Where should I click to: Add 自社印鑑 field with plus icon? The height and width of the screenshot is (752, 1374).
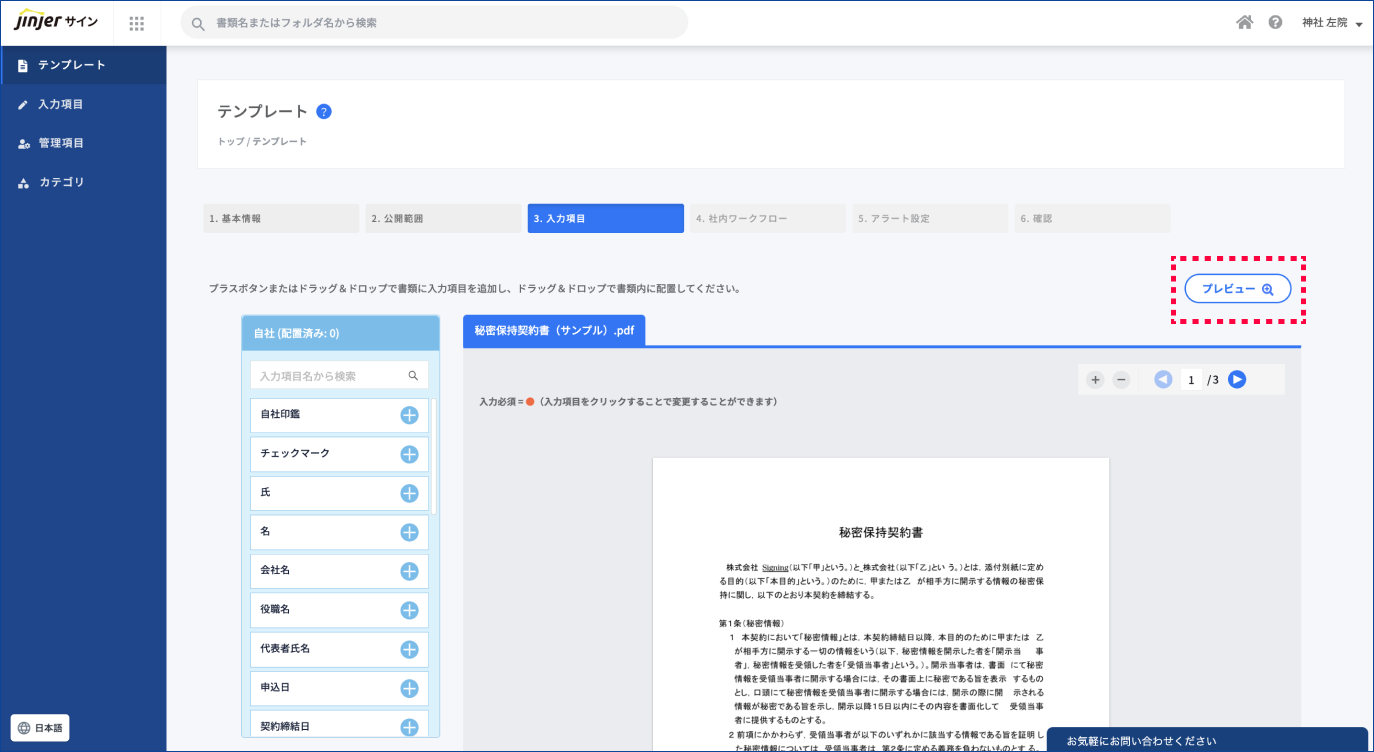(409, 415)
